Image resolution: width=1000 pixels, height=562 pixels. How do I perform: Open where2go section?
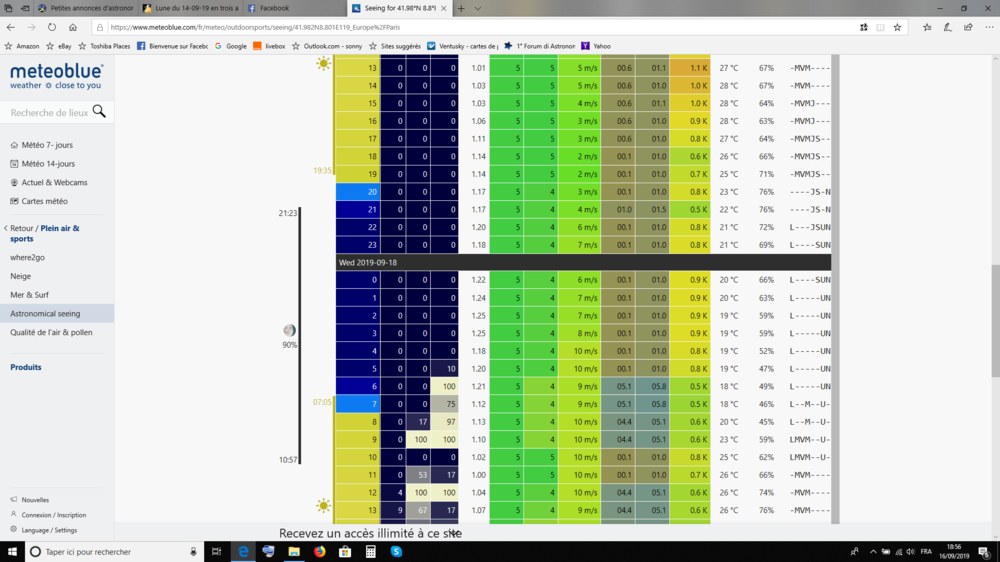click(x=27, y=257)
